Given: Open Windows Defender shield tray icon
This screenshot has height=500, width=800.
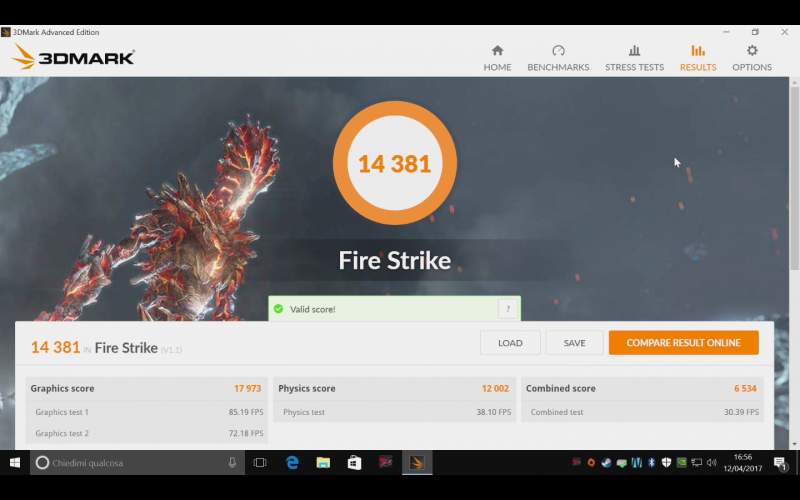Looking at the screenshot, I should tap(666, 463).
